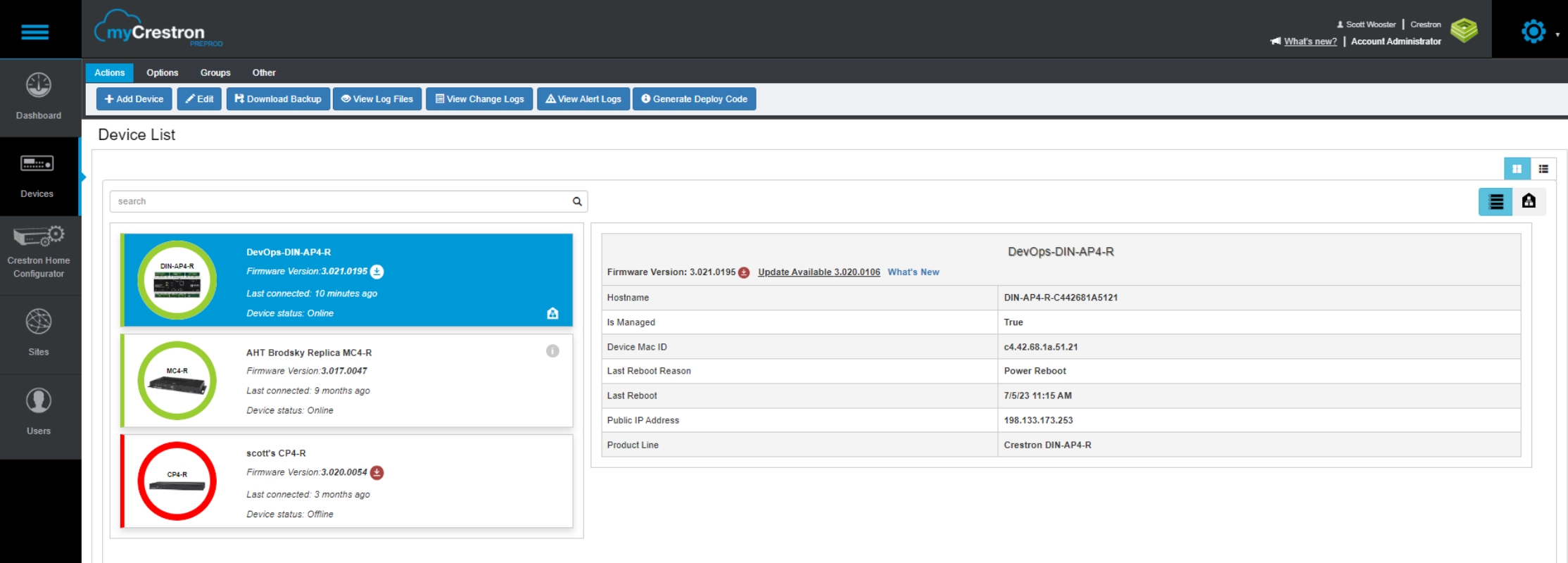Click the Scott Wooster user name
Viewport: 1568px width, 563px height.
coord(1370,25)
